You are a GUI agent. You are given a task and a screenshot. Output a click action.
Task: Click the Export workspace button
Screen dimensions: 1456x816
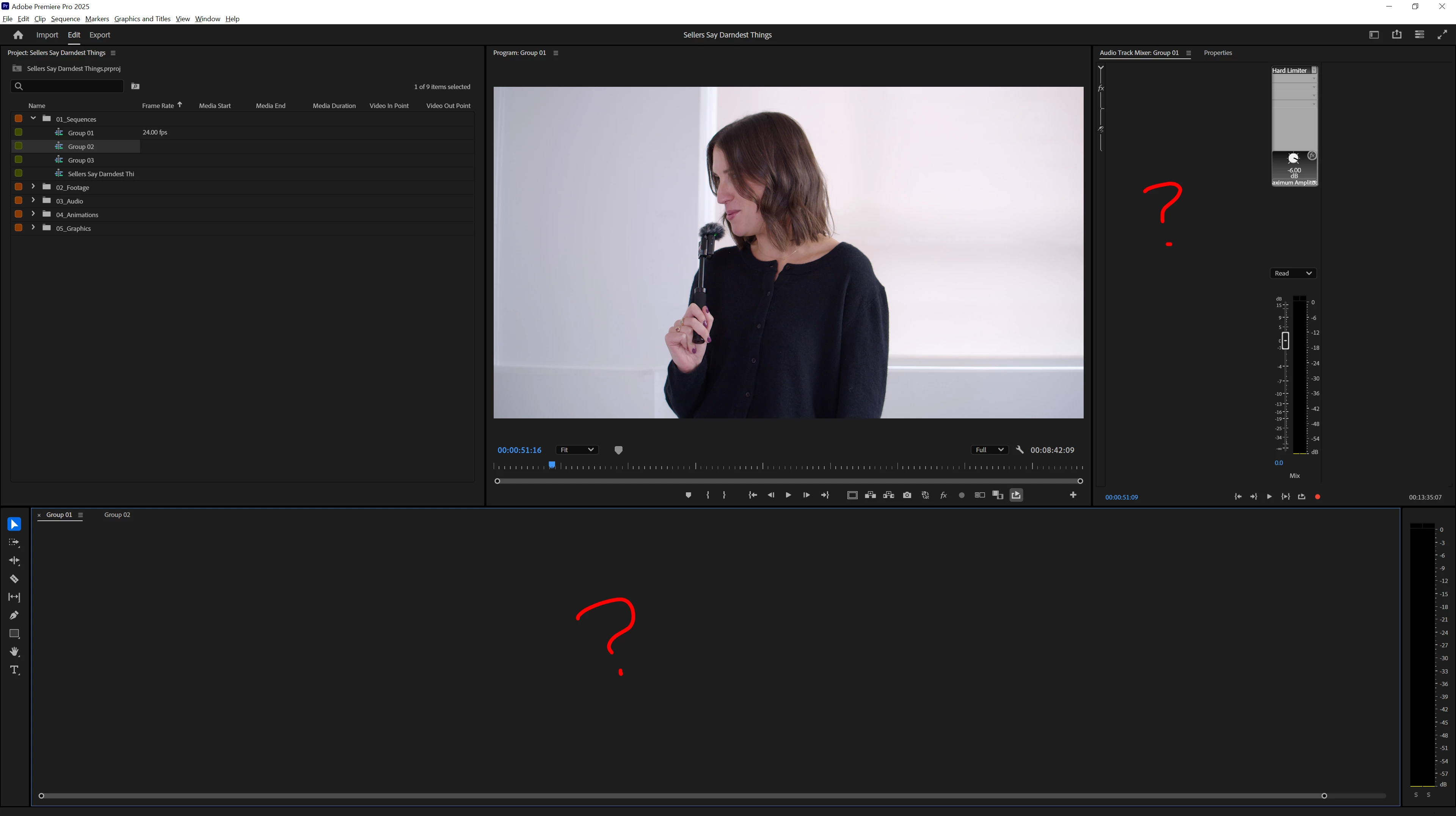(99, 35)
